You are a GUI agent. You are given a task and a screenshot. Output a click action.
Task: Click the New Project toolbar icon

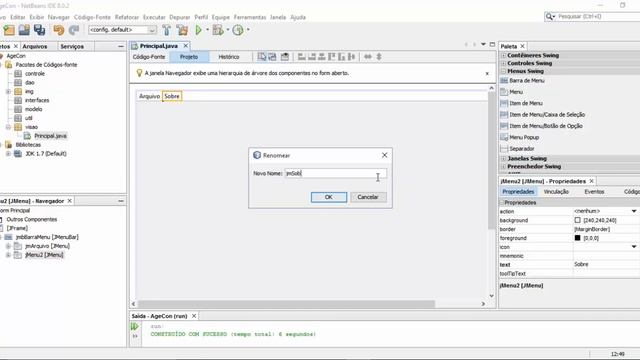(9, 30)
